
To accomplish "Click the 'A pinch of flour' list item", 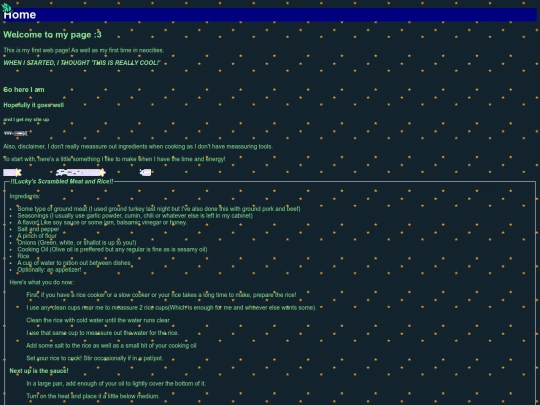I will click(x=37, y=236).
